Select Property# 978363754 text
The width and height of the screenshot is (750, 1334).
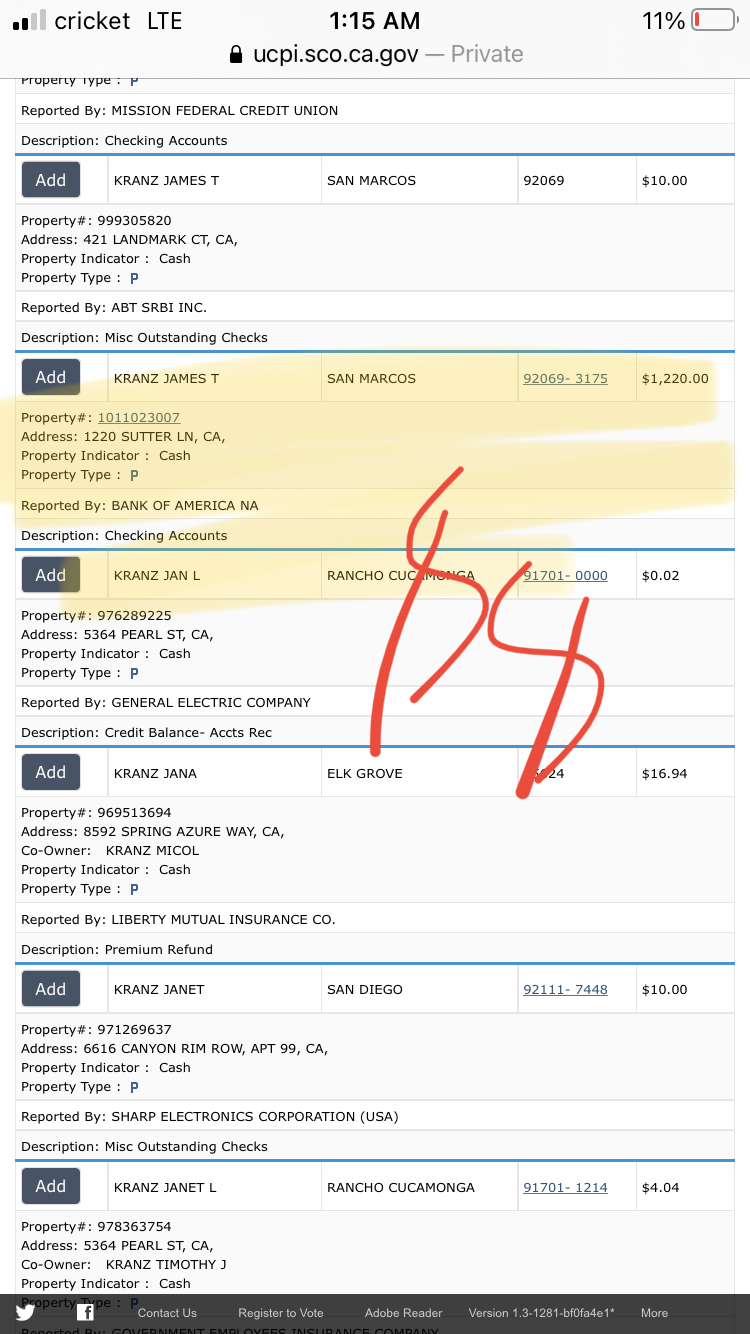(x=96, y=1227)
